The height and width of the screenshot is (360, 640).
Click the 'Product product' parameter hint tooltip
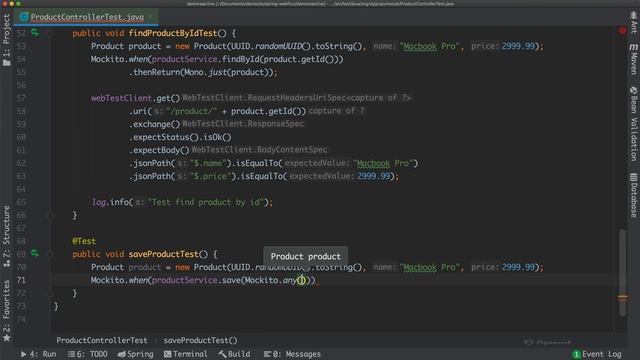coord(306,256)
